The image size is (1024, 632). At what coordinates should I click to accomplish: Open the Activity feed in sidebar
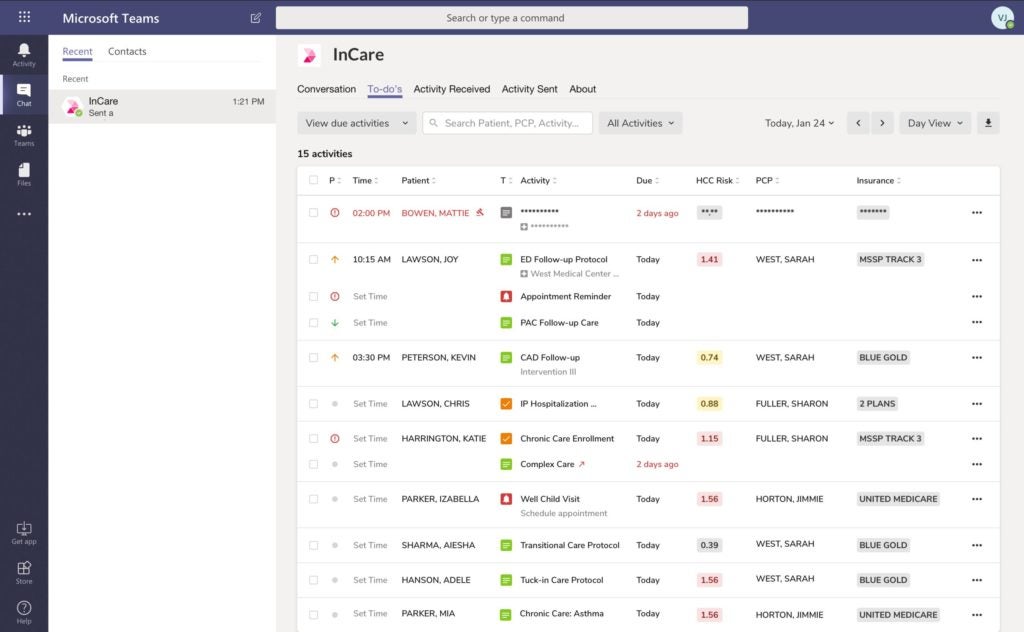tap(23, 54)
